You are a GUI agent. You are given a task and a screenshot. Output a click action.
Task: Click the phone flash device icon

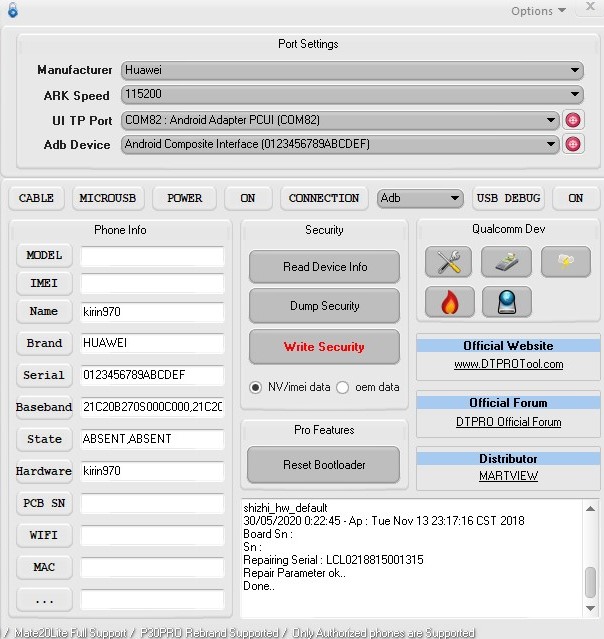(506, 262)
